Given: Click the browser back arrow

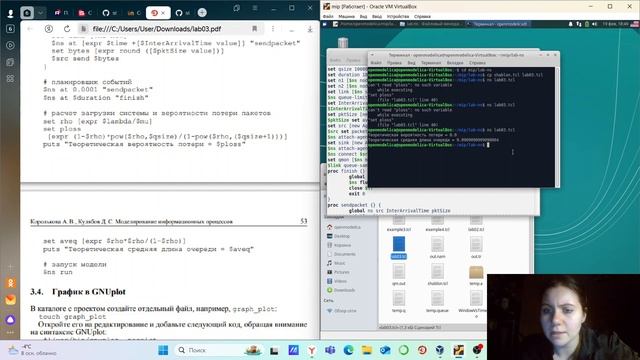Looking at the screenshot, I should pyautogui.click(x=30, y=29).
